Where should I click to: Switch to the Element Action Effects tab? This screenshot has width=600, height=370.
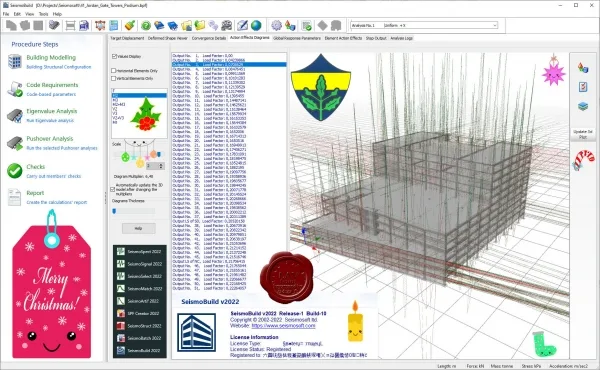point(343,38)
